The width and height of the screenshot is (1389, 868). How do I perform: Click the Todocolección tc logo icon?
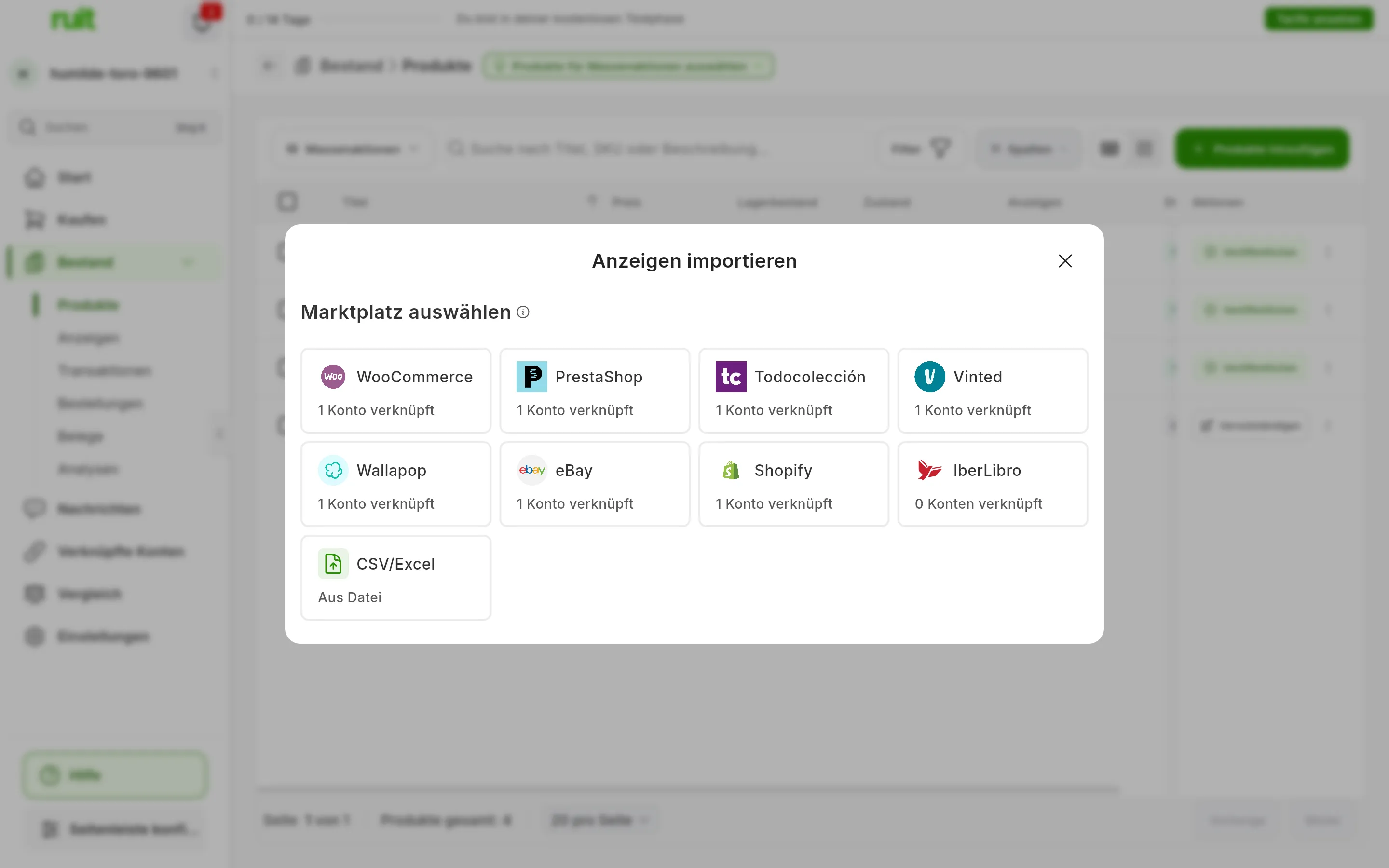click(731, 377)
